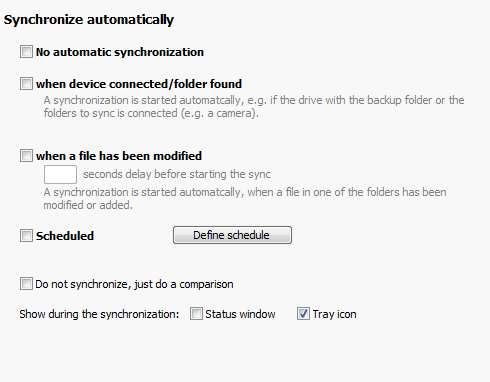Viewport: 490px width, 382px height.
Task: Click the 'Do not synchronize, just do a comparison' text
Action: pos(134,284)
